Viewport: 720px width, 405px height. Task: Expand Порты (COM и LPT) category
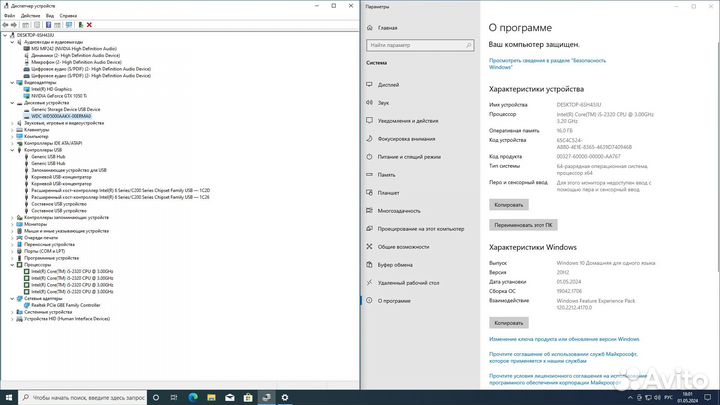pyautogui.click(x=12, y=251)
